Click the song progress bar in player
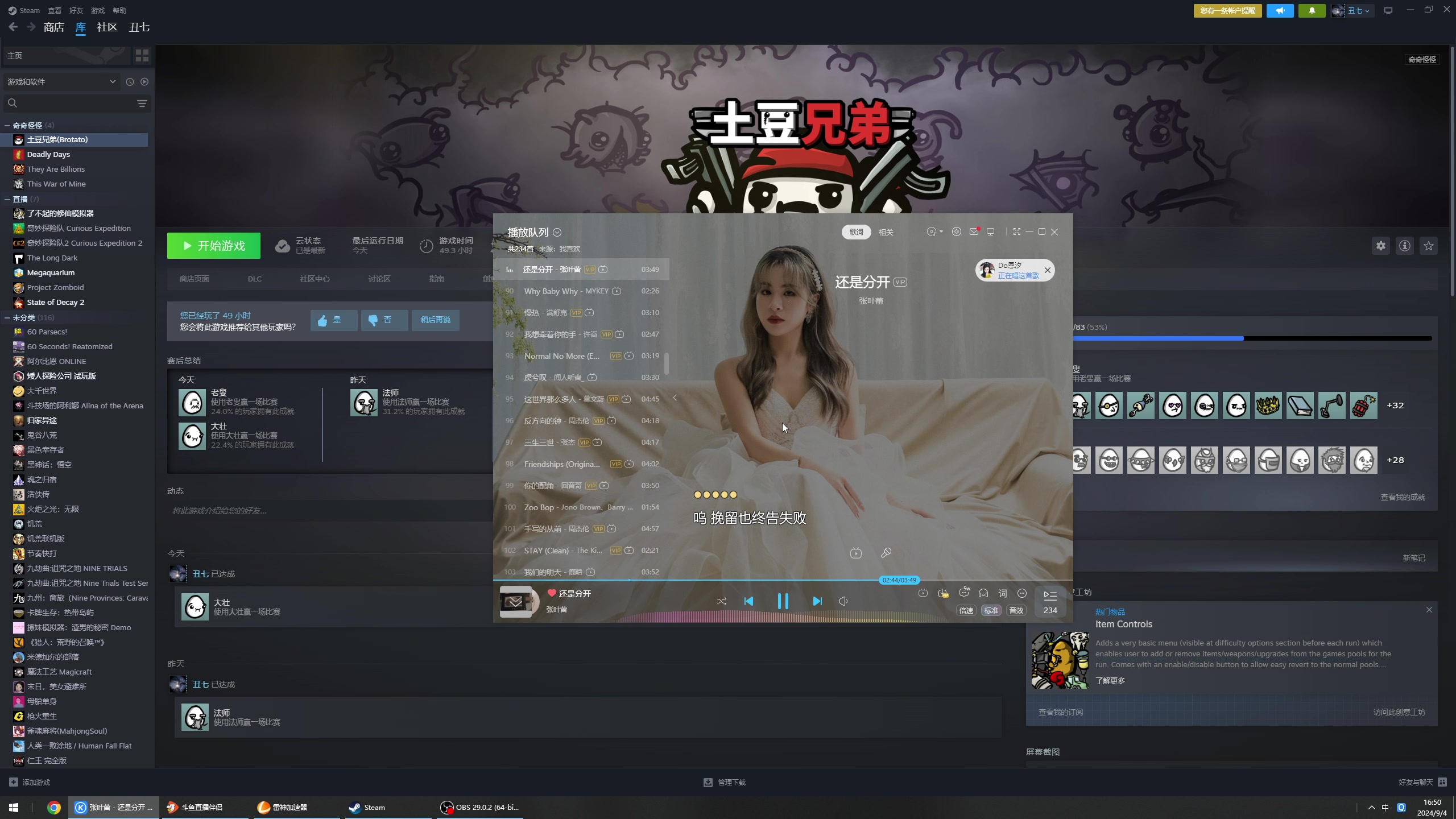This screenshot has height=819, width=1456. coord(783,580)
